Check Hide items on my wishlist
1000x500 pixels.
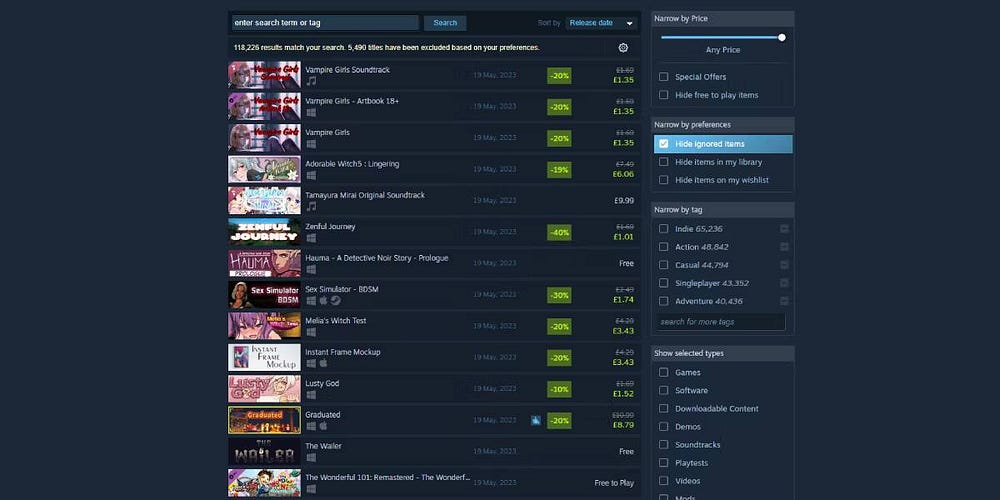click(x=664, y=180)
